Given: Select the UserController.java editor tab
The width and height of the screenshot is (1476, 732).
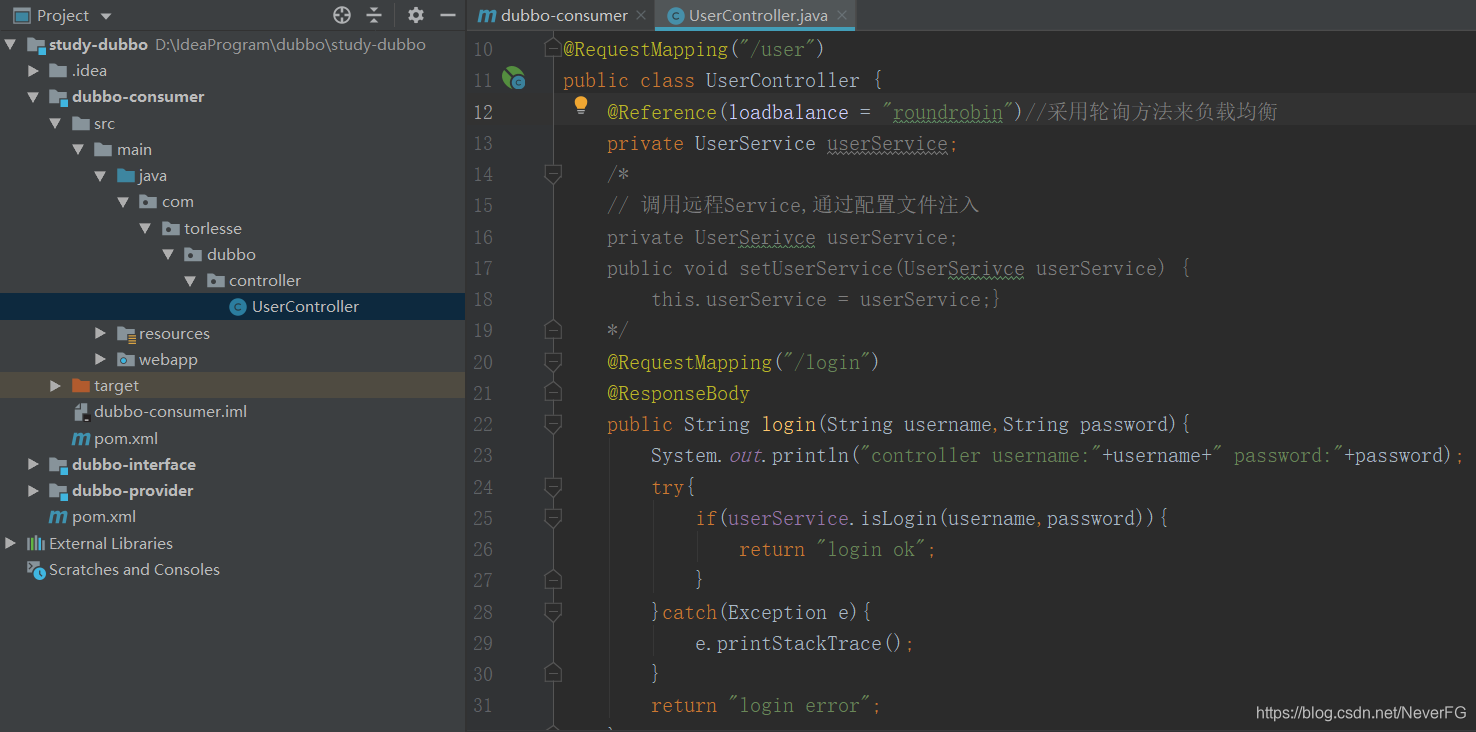Looking at the screenshot, I should pos(756,16).
